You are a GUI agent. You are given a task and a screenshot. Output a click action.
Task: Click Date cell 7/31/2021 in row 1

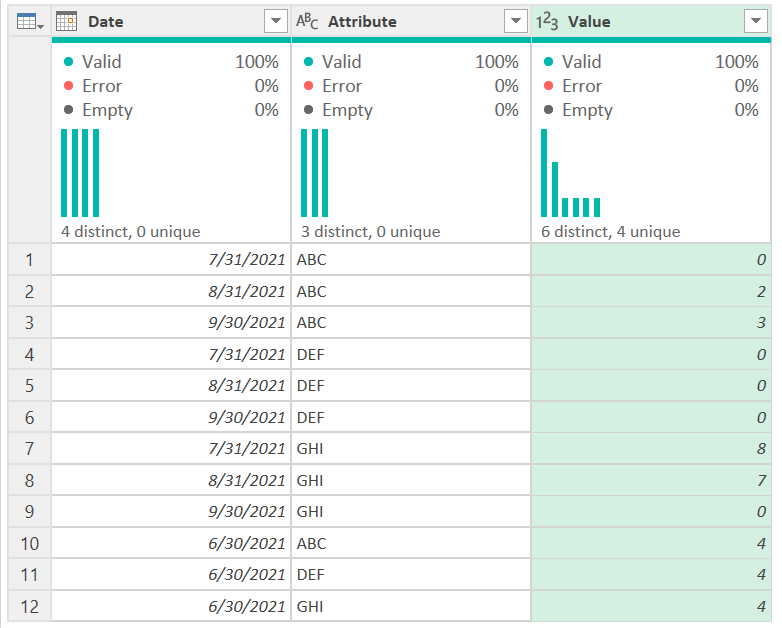[171, 259]
